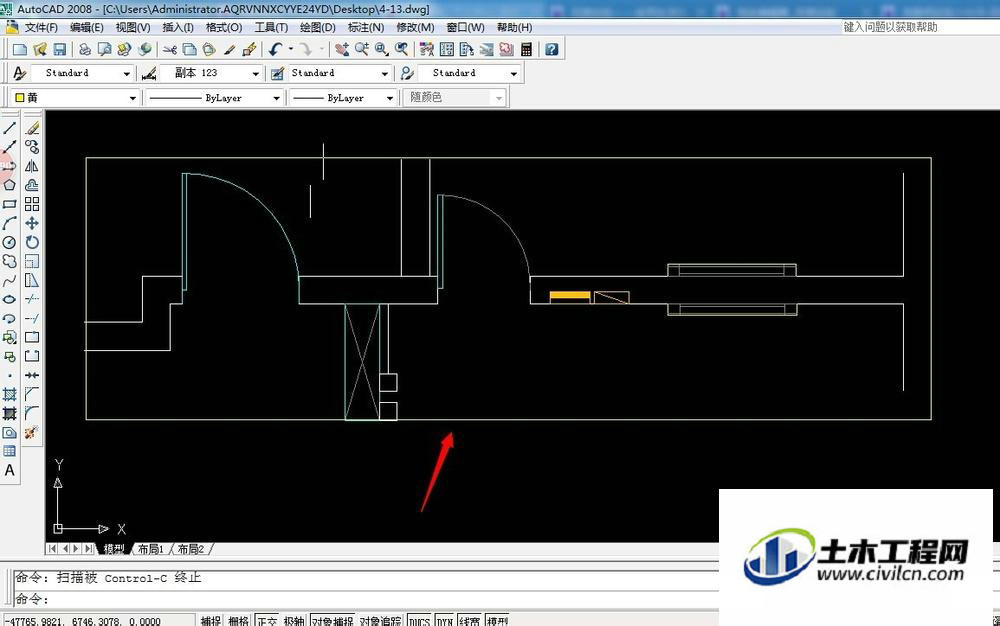Open the 视图(V) menu
The height and width of the screenshot is (626, 1000).
pyautogui.click(x=133, y=27)
